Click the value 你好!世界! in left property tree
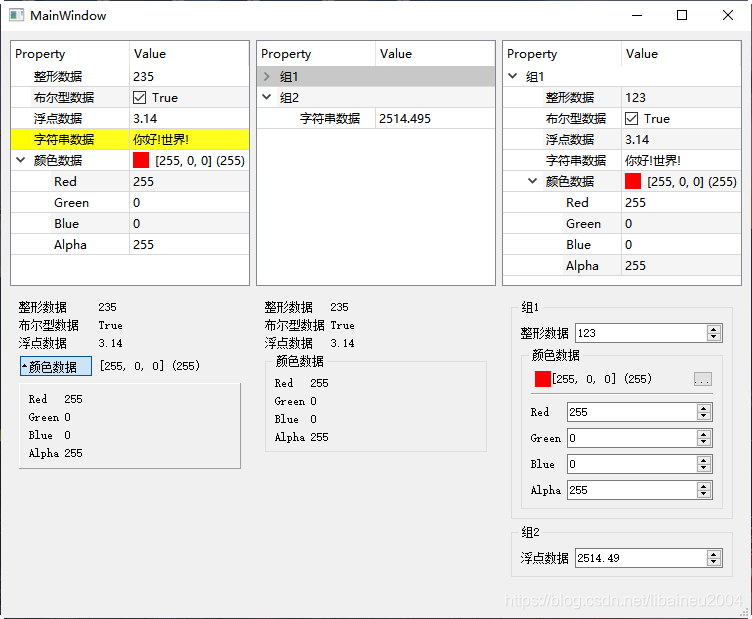 tap(161, 140)
